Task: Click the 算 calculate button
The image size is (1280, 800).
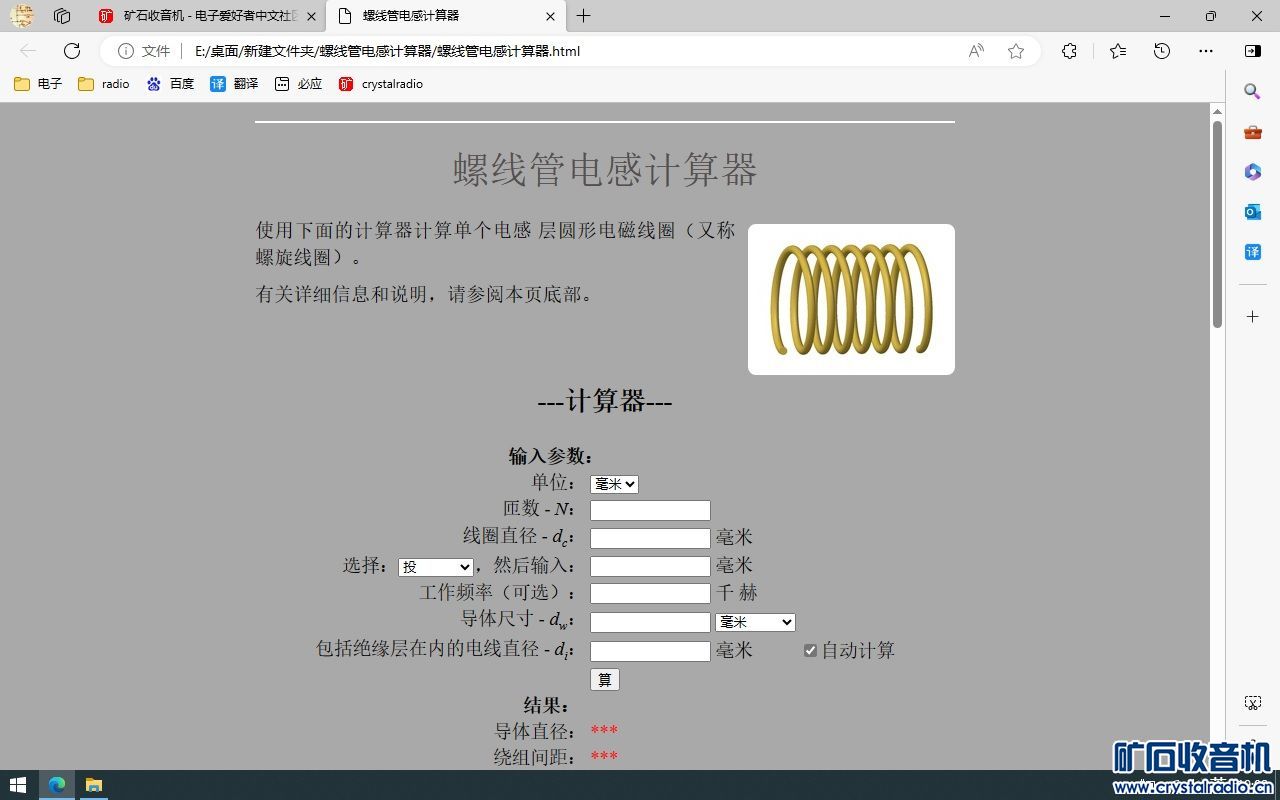Action: [x=605, y=680]
